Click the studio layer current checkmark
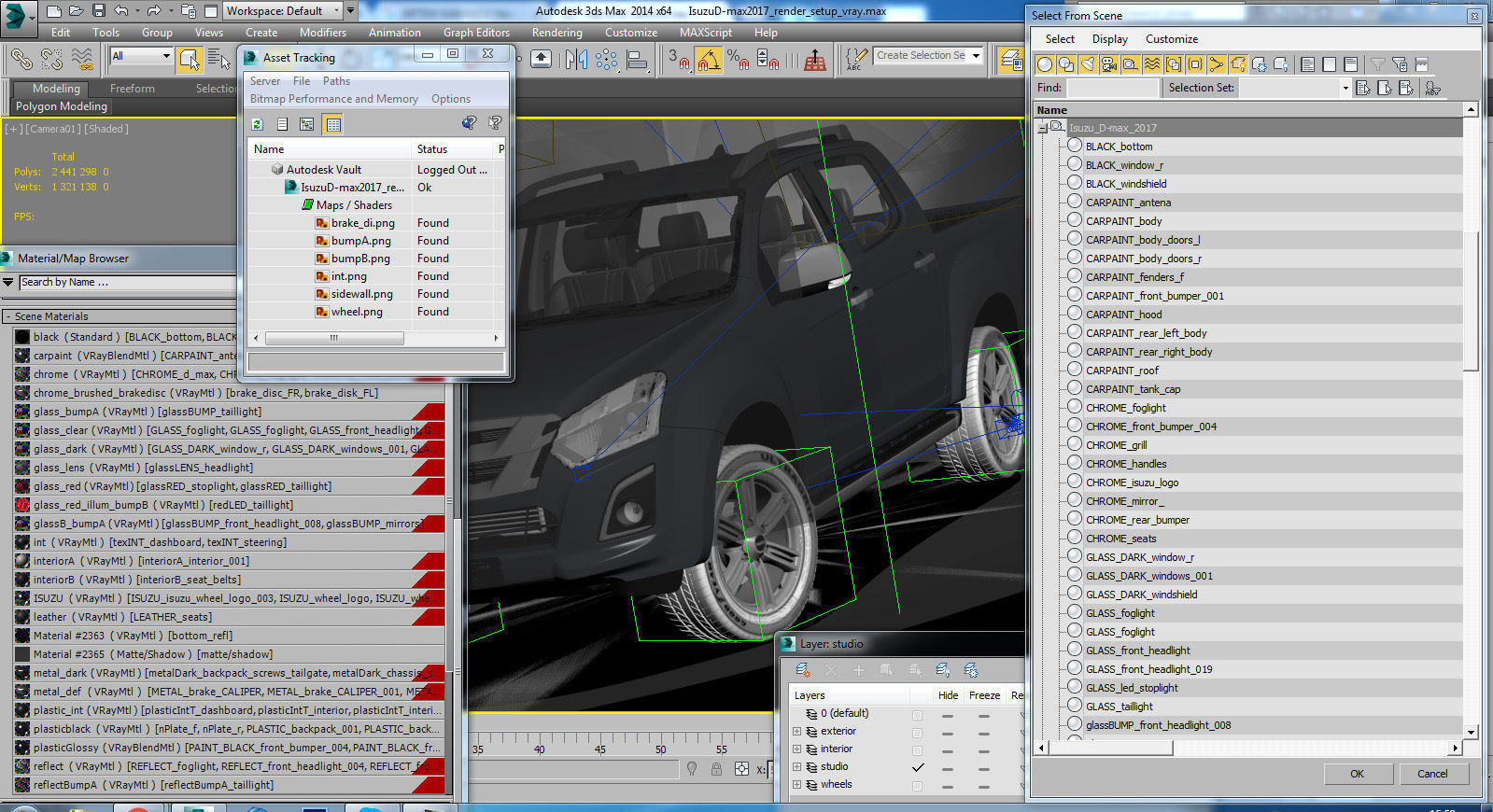This screenshot has height=812, width=1493. pos(918,767)
